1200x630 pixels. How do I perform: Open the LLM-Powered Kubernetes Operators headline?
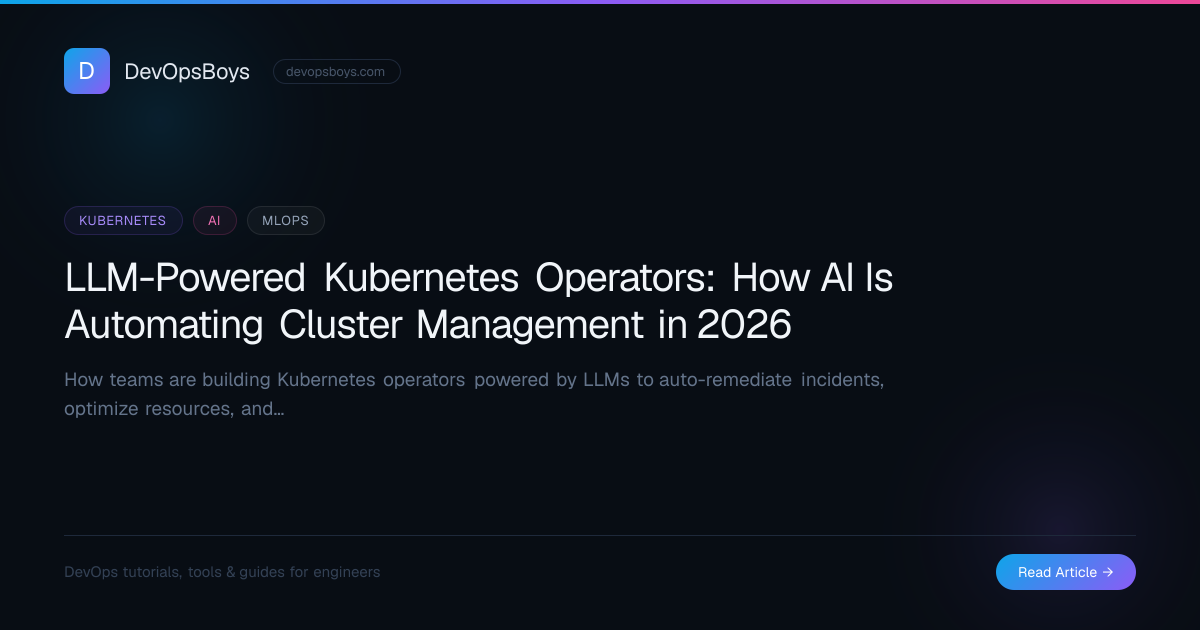[479, 301]
